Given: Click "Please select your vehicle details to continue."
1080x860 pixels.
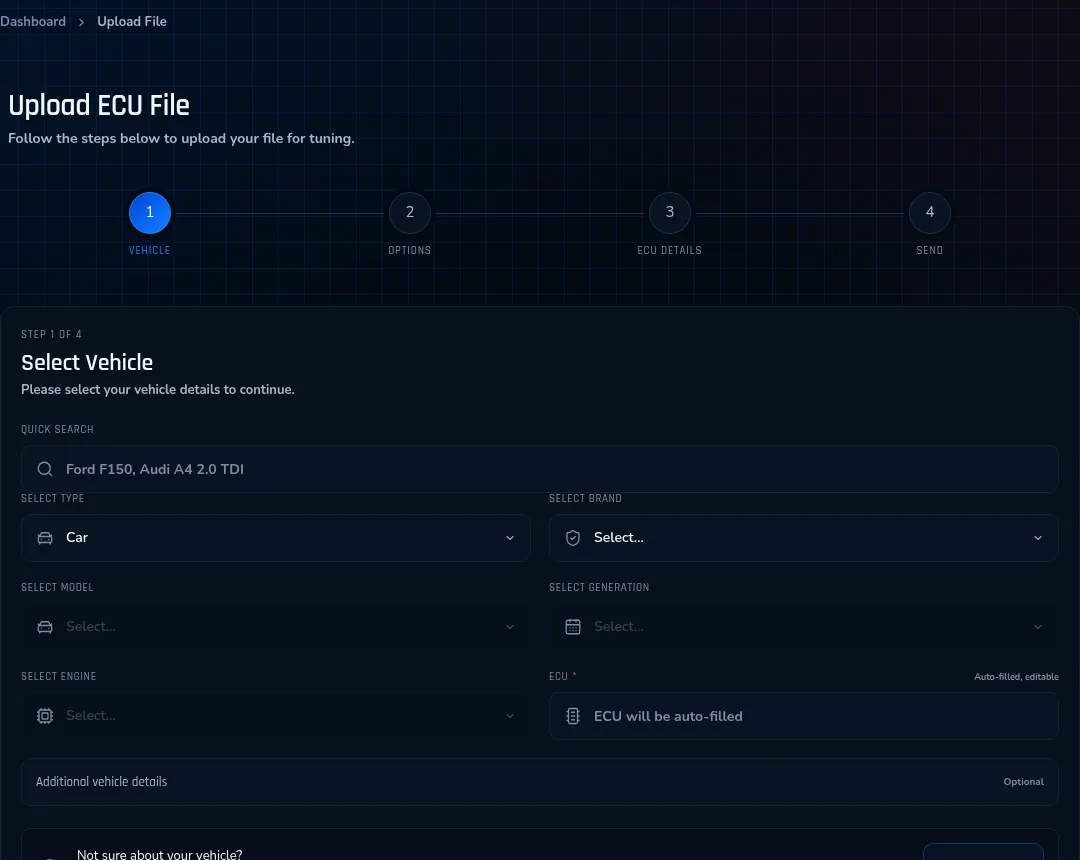Looking at the screenshot, I should click(158, 390).
